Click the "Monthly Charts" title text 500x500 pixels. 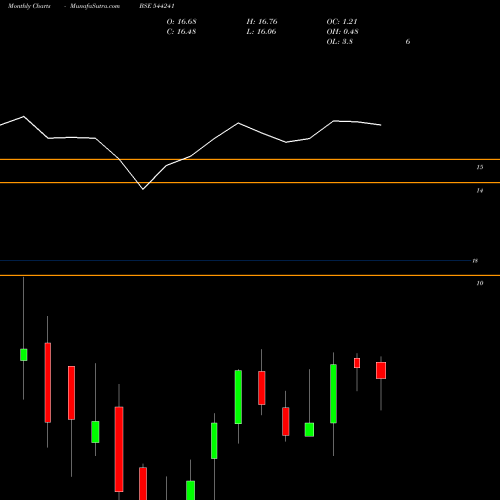click(x=29, y=6)
